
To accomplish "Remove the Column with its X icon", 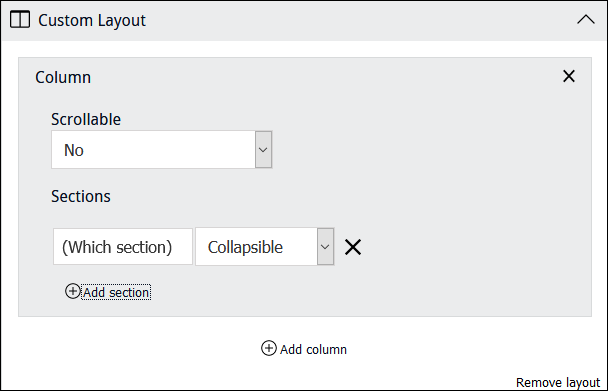I will point(569,76).
